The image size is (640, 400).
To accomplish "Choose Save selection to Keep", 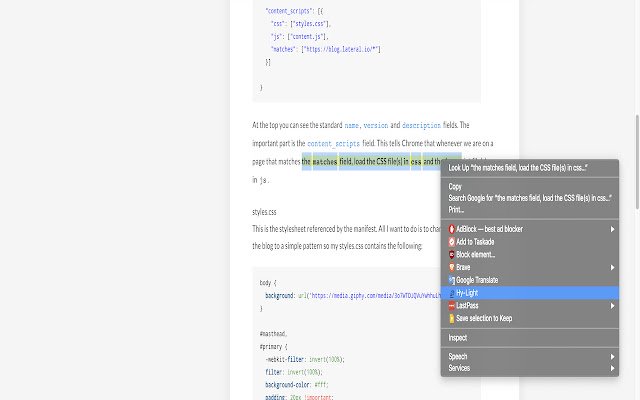I will 530,318.
